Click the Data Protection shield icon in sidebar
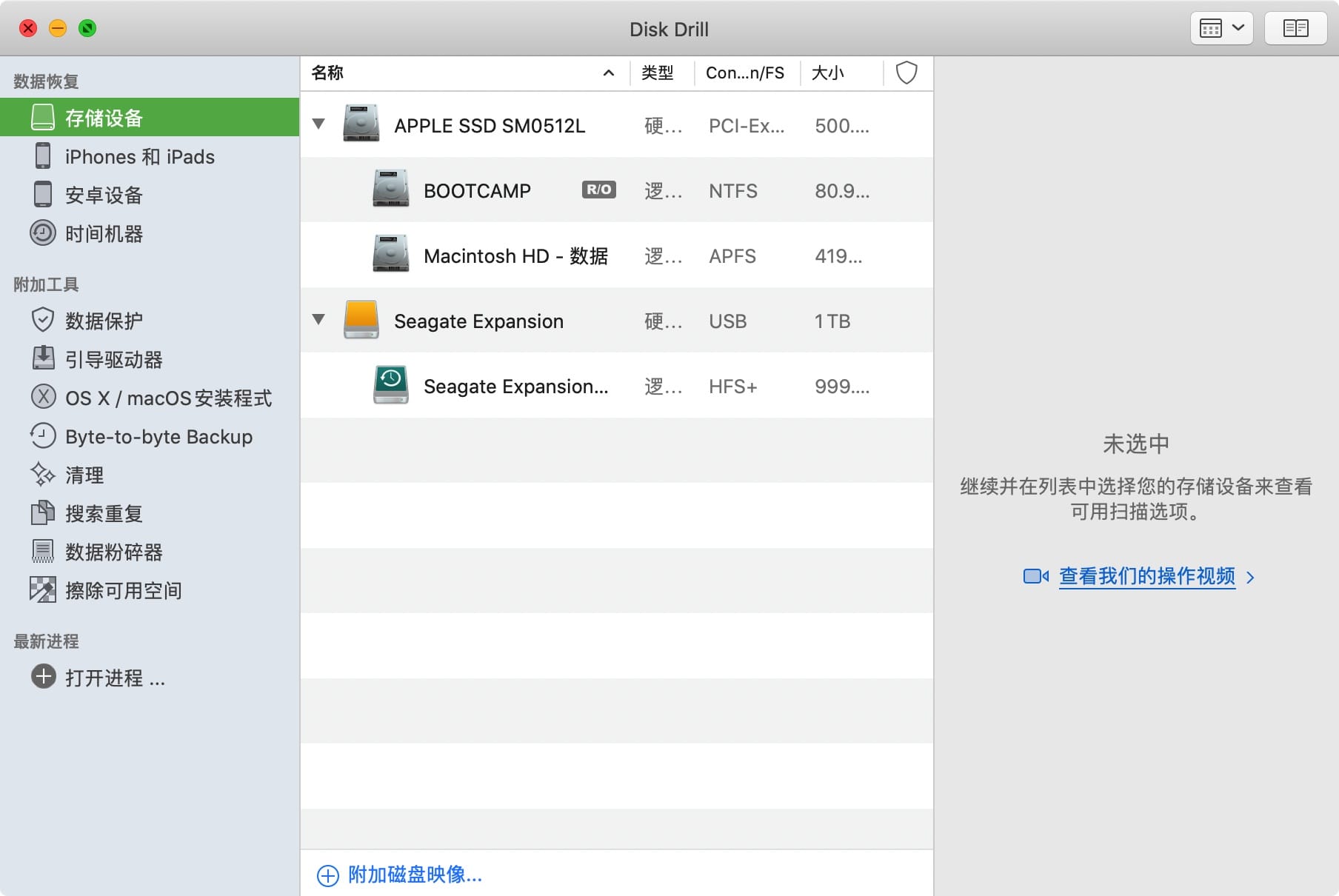Screen dimensions: 1339x896 43,321
